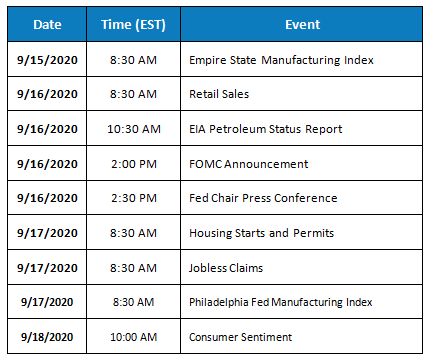Select the Retail Sales event cell
Viewport: 431px width, 362px height.
click(301, 94)
